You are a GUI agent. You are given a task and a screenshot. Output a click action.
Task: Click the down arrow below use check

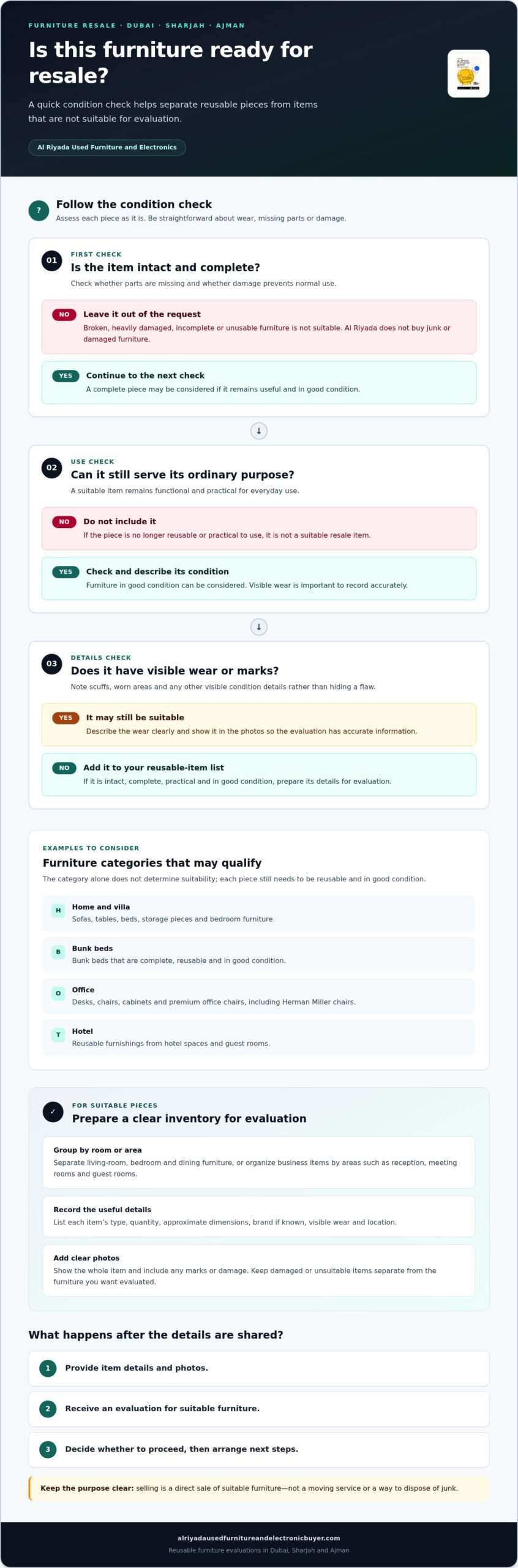point(259,627)
